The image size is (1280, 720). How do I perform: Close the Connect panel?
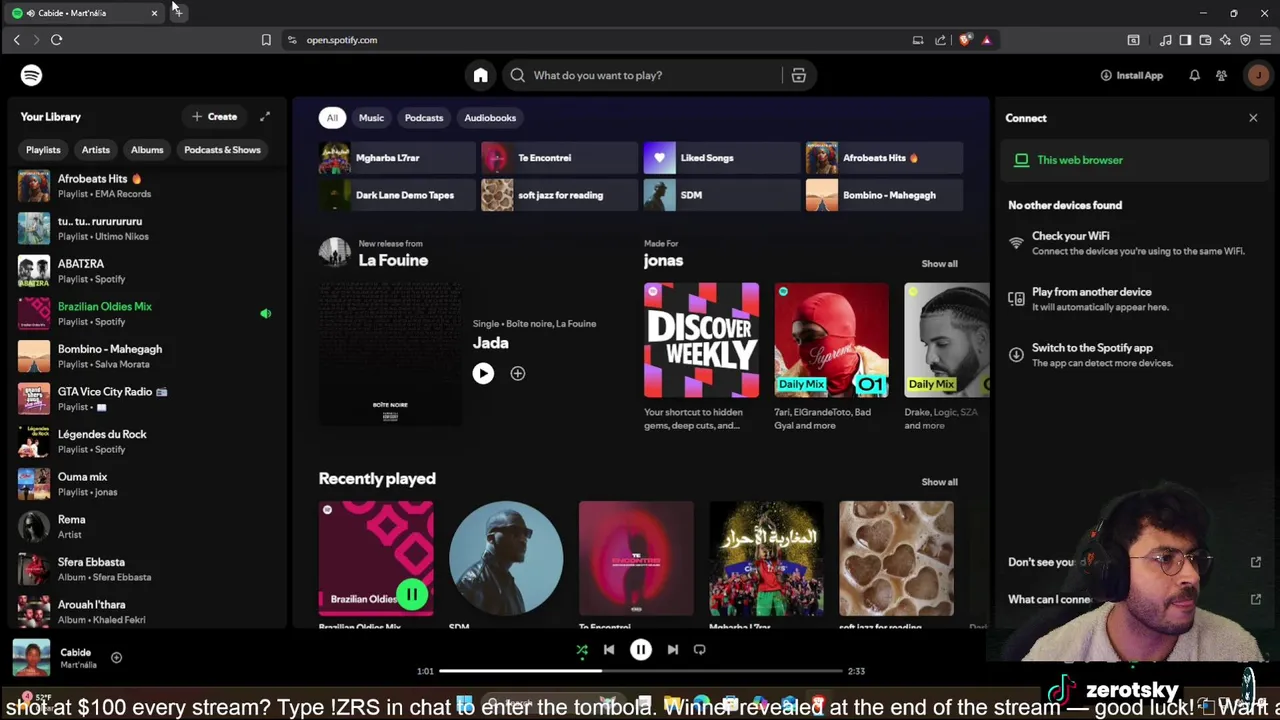click(x=1253, y=118)
